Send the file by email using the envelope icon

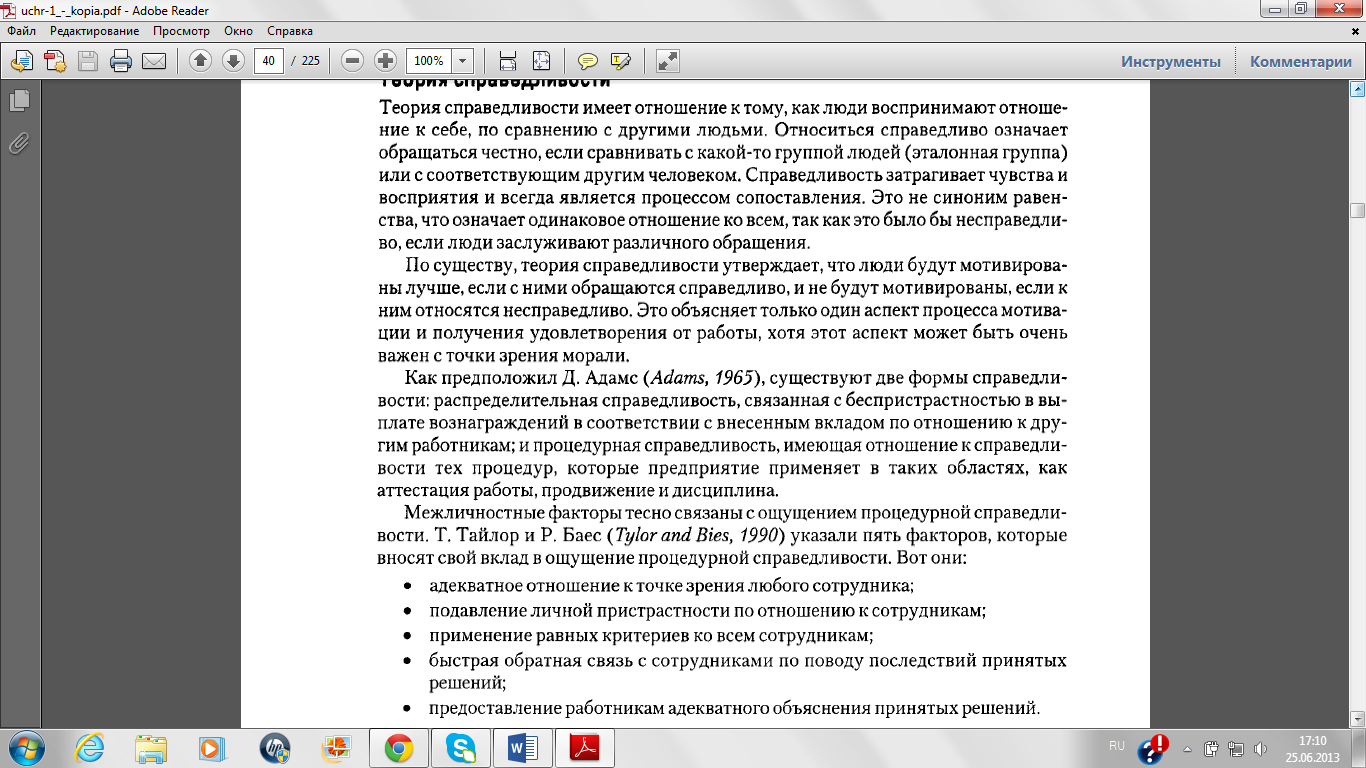pyautogui.click(x=154, y=61)
